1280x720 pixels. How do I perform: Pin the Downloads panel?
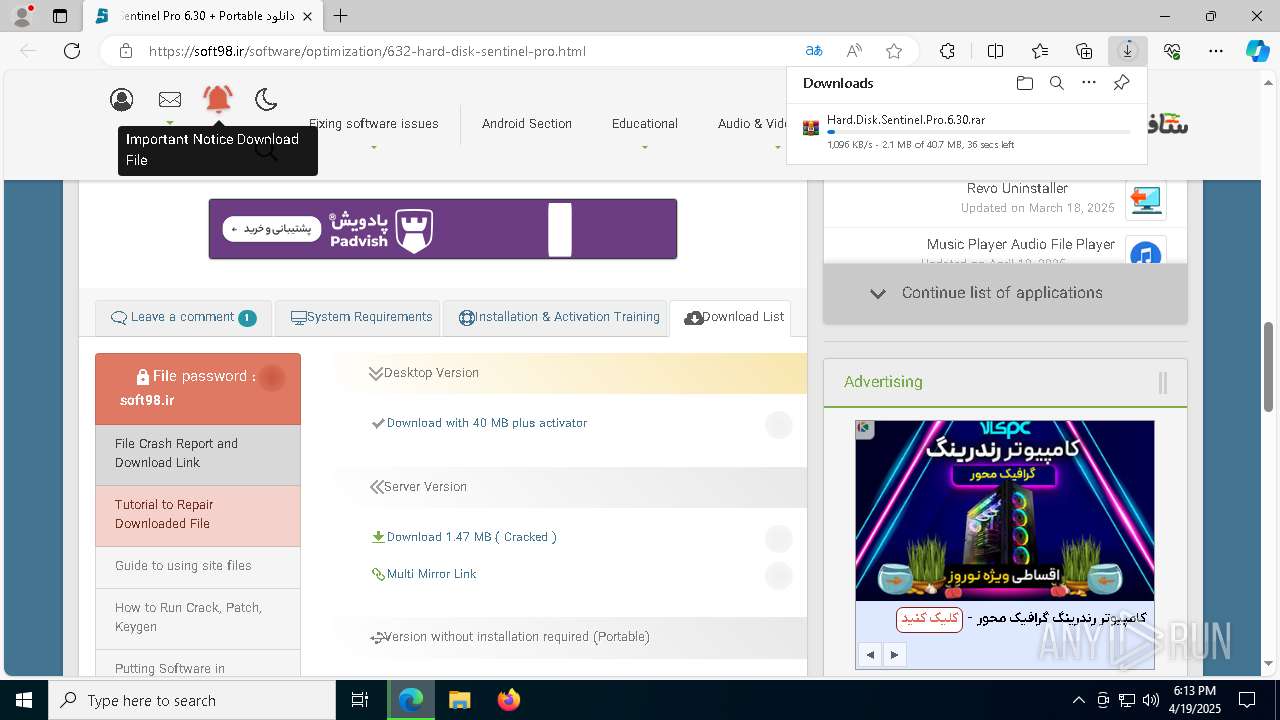pyautogui.click(x=1121, y=83)
